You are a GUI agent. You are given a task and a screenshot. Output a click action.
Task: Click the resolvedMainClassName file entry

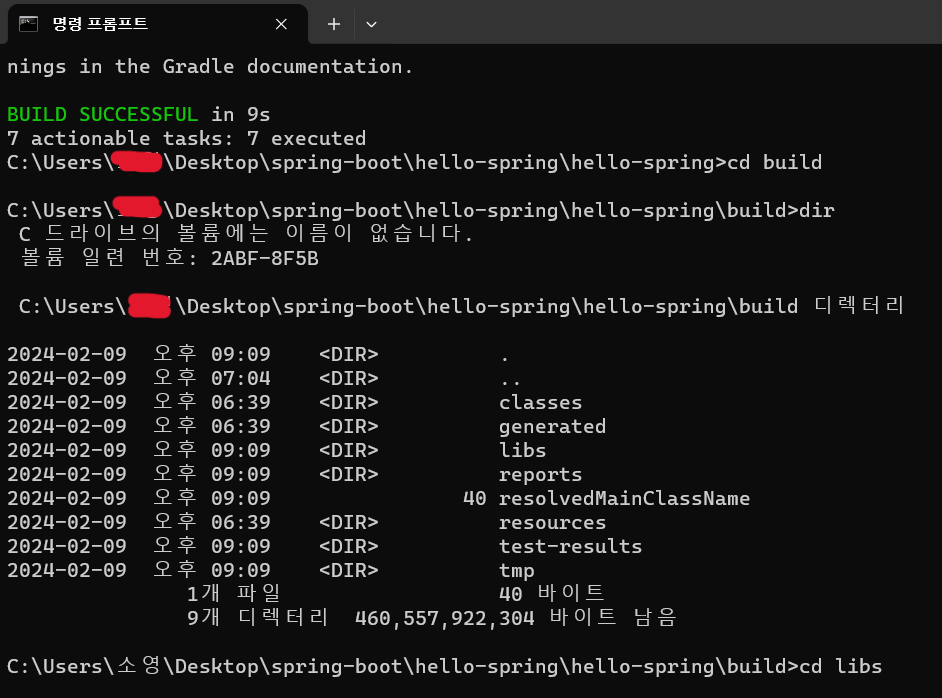pyautogui.click(x=596, y=498)
